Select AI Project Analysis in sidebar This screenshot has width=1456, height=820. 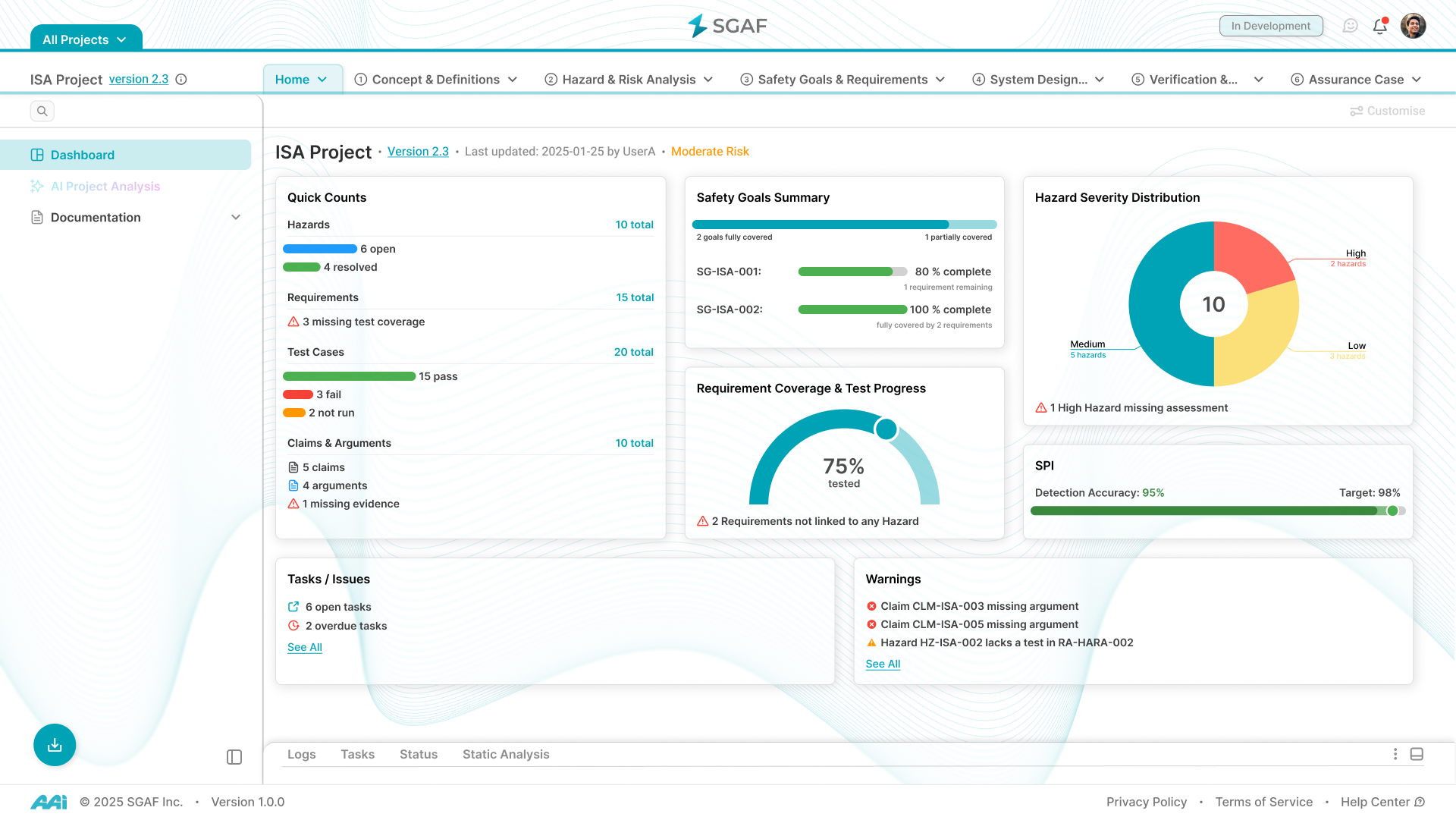pyautogui.click(x=105, y=187)
